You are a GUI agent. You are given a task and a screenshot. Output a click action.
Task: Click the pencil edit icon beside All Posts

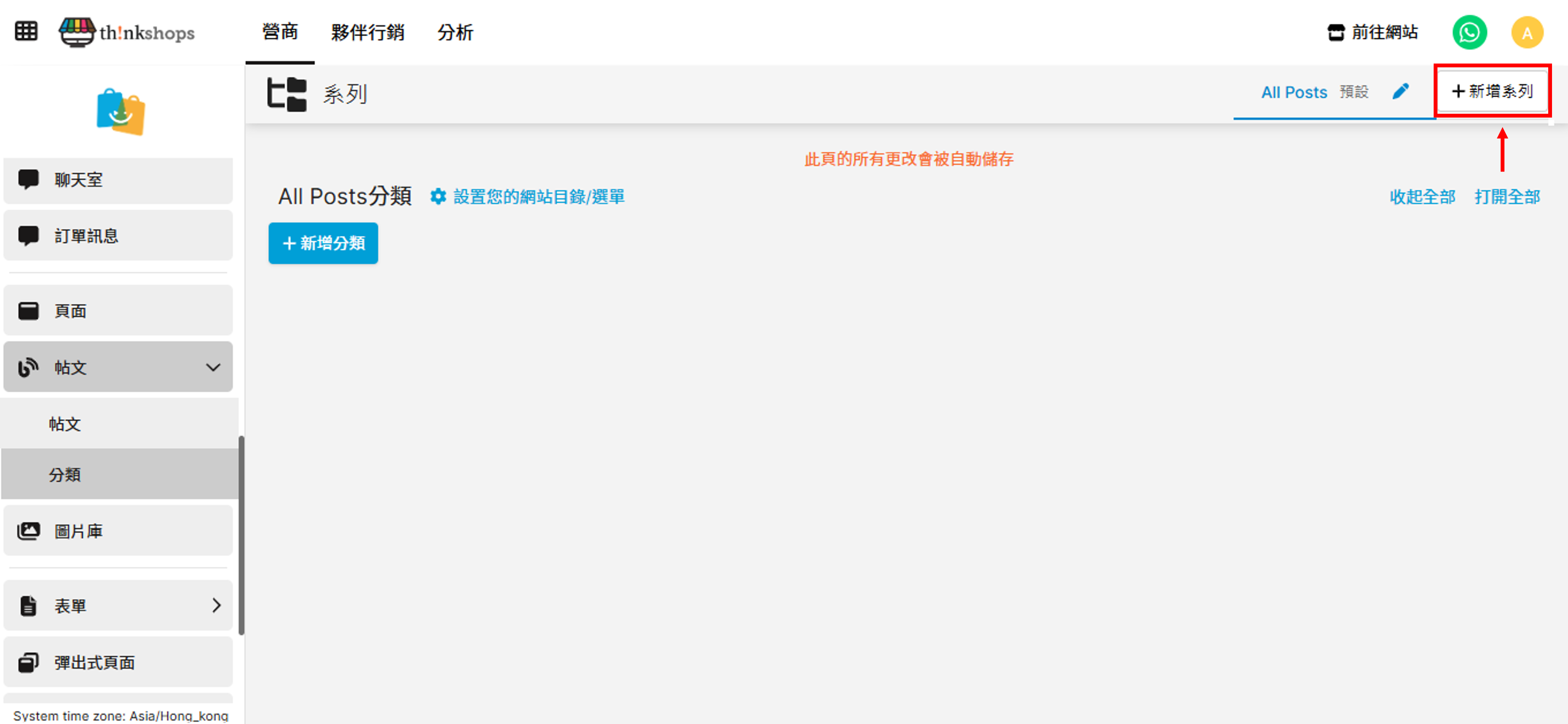[1401, 92]
